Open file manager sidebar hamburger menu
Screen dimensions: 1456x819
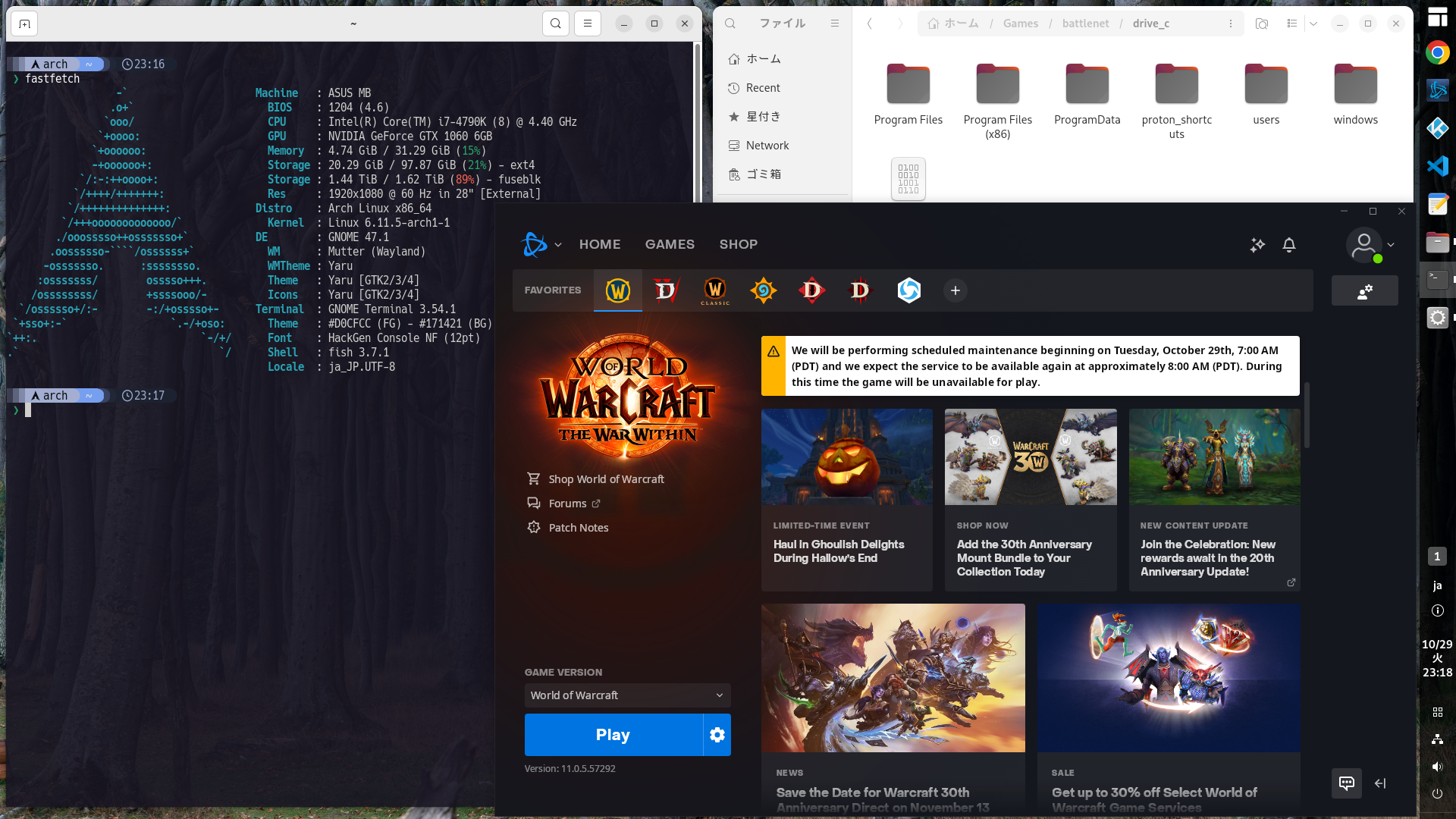click(x=835, y=24)
